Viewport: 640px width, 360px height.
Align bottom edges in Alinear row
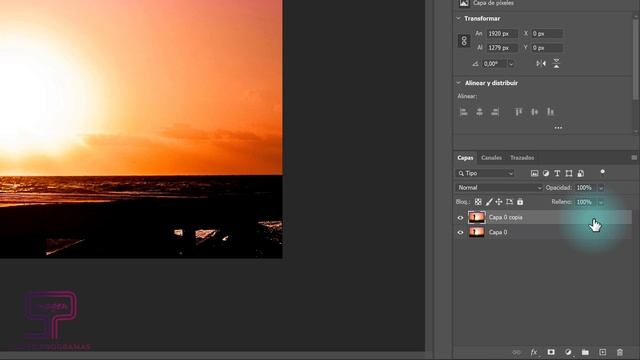(550, 112)
